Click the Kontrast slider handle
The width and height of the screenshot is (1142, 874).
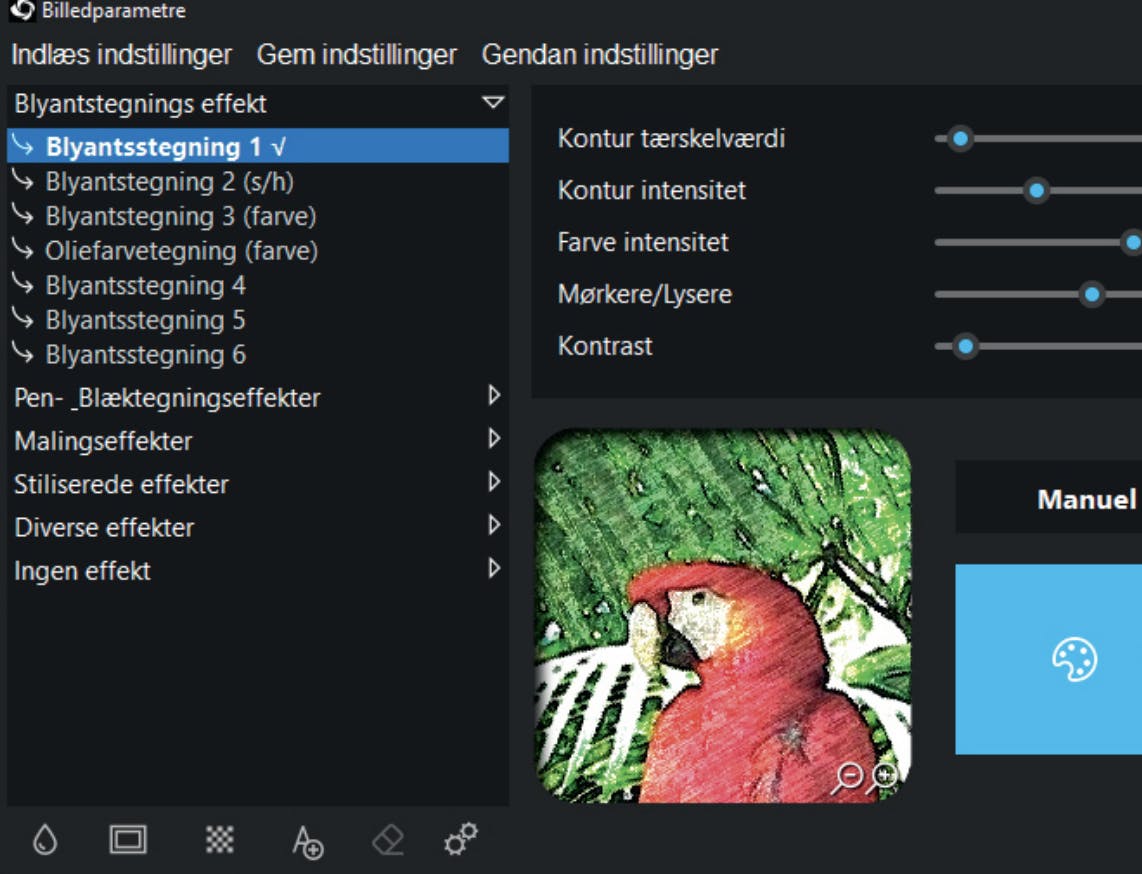click(966, 346)
